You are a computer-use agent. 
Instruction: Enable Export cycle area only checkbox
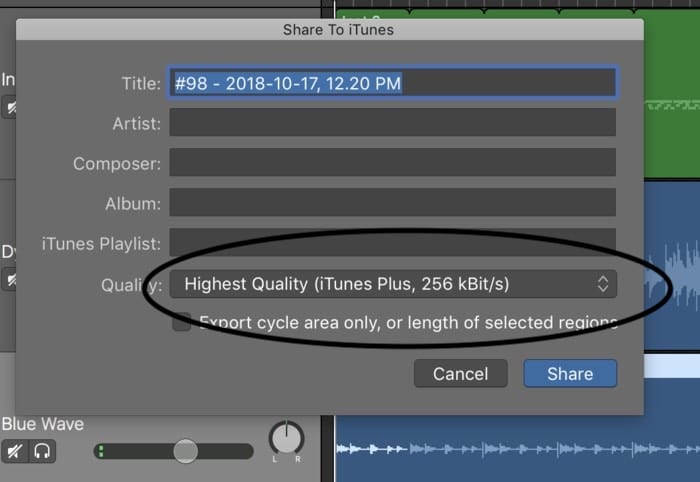(182, 322)
